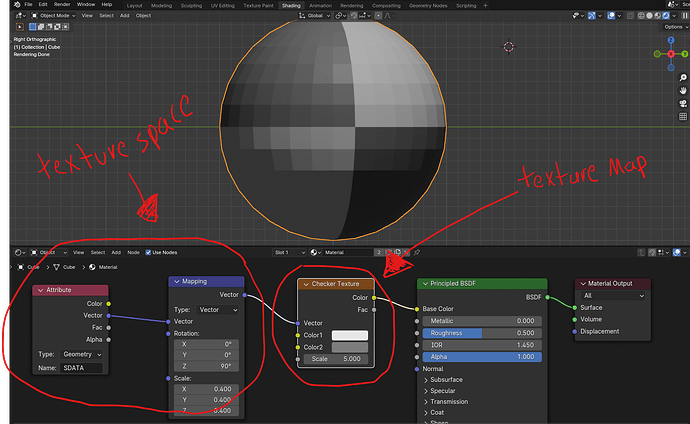Toggle selectability and visibility filter
690x424 pixels.
pos(577,15)
